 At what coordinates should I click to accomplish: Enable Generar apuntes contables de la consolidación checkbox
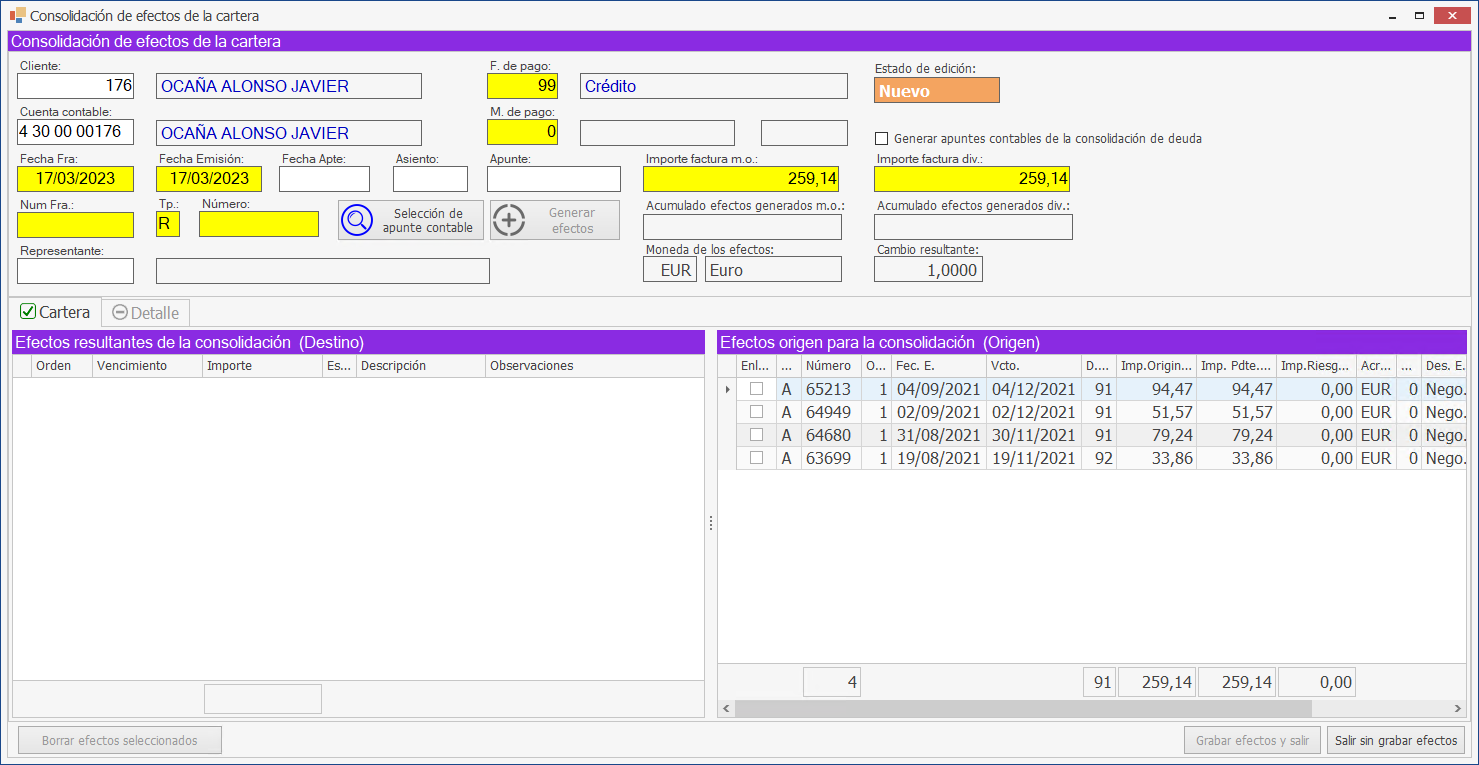pos(881,139)
